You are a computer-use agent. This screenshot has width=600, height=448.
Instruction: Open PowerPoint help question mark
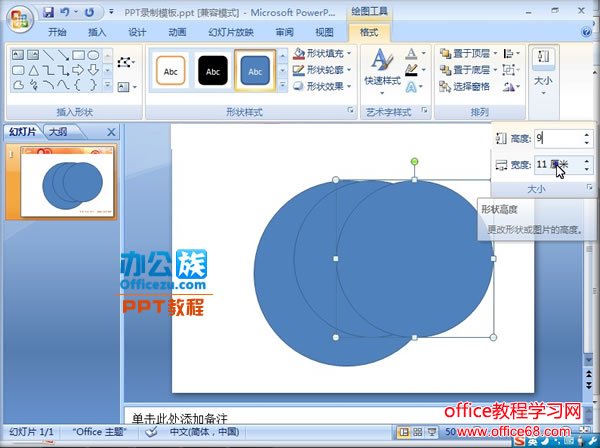(x=586, y=32)
